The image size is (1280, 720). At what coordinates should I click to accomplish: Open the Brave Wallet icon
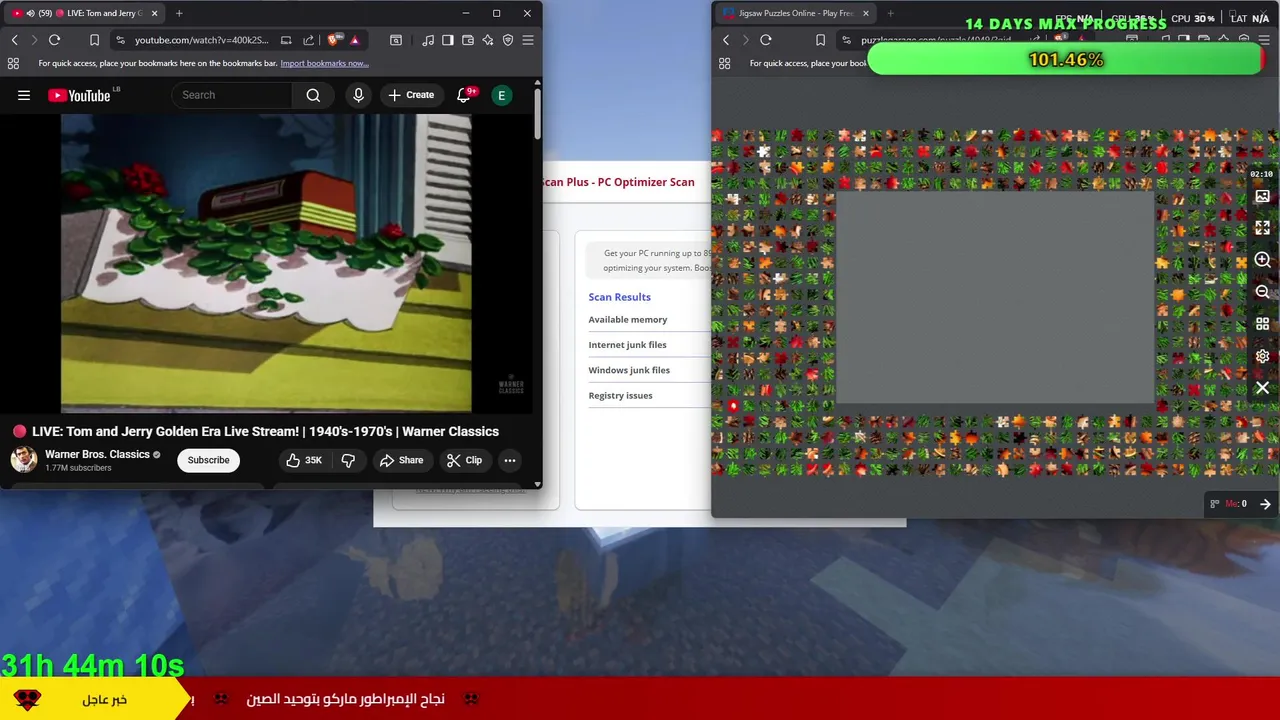467,40
